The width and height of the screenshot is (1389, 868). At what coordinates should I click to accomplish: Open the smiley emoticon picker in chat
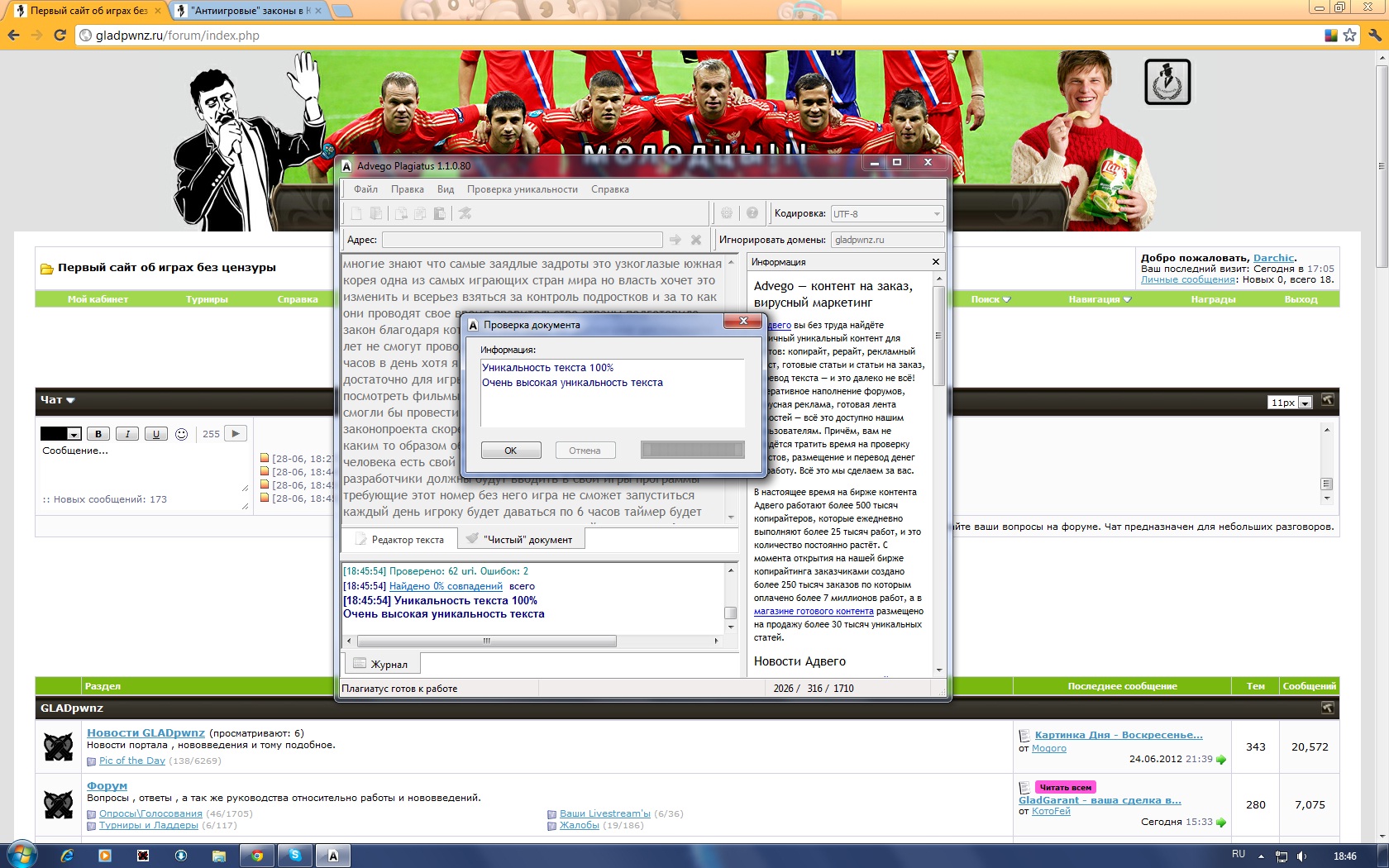pos(182,434)
